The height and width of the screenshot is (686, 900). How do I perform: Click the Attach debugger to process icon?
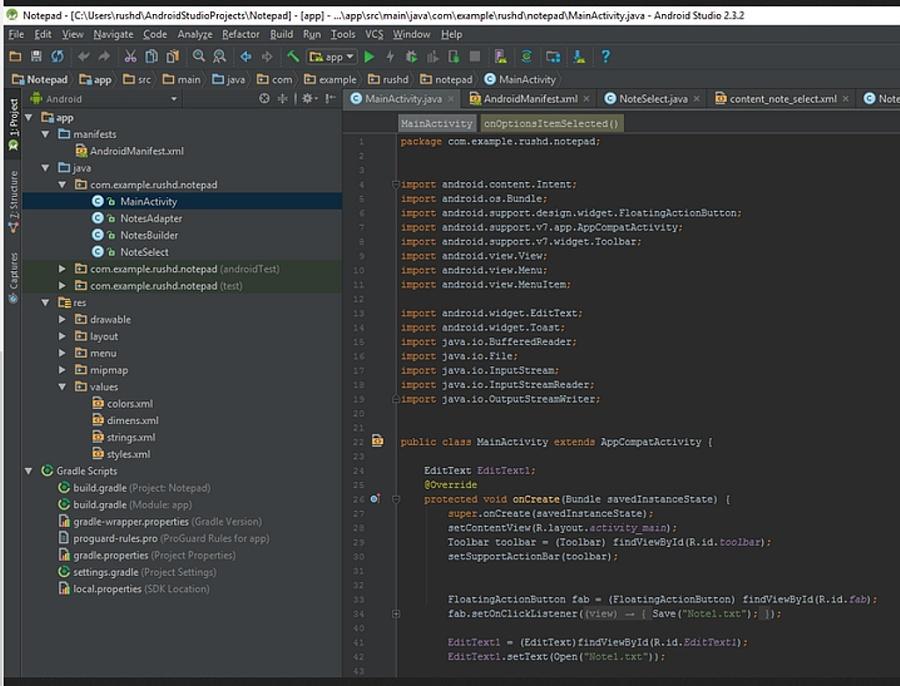point(453,56)
